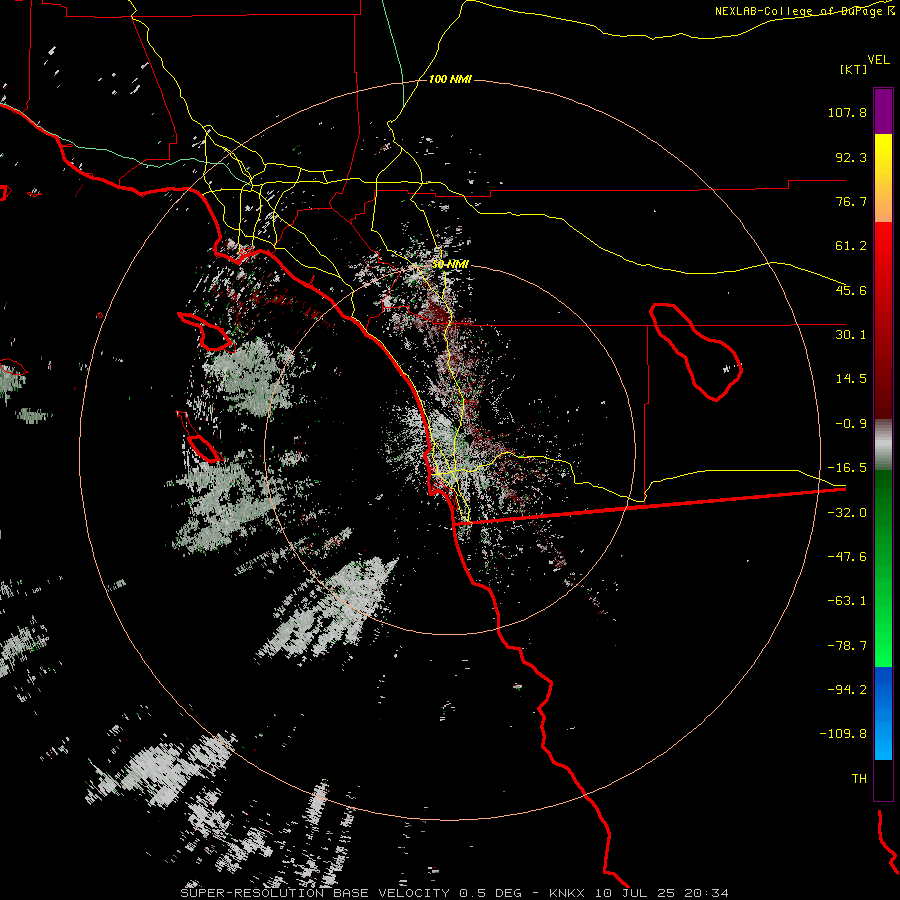The height and width of the screenshot is (900, 900).
Task: Click the 92.3 velocity scale value
Action: [851, 157]
